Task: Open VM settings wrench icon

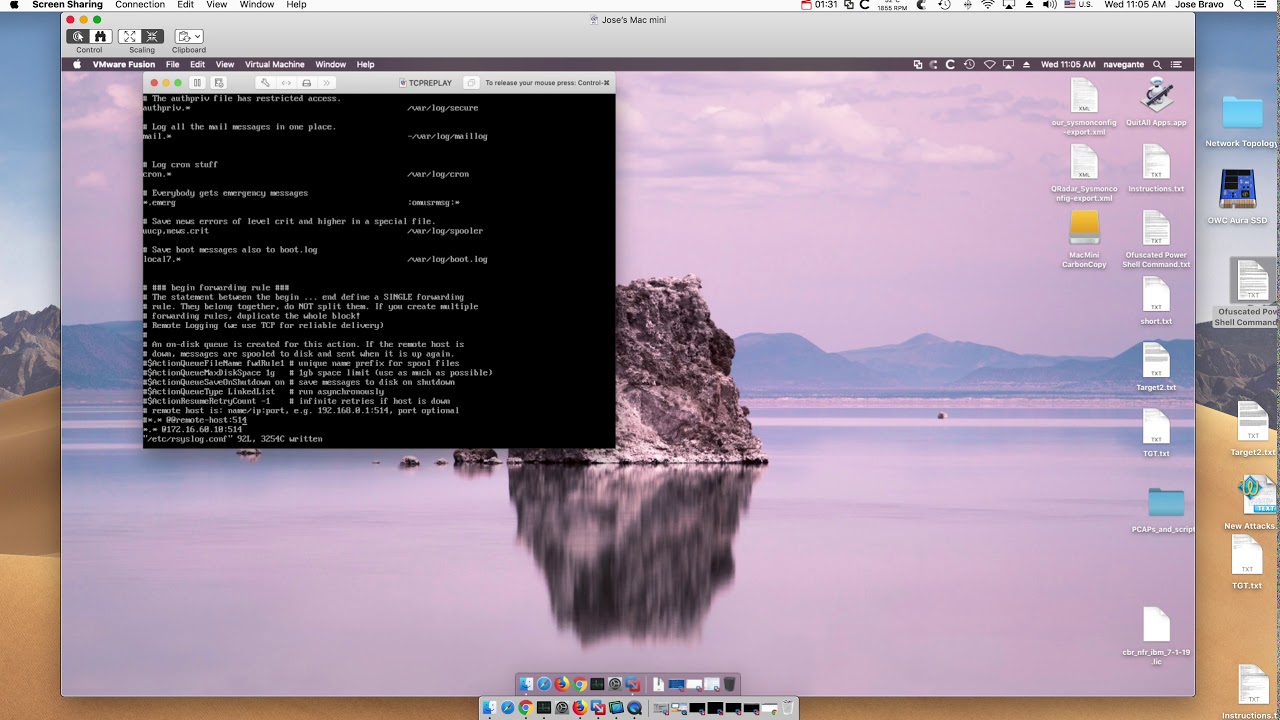Action: [x=264, y=83]
